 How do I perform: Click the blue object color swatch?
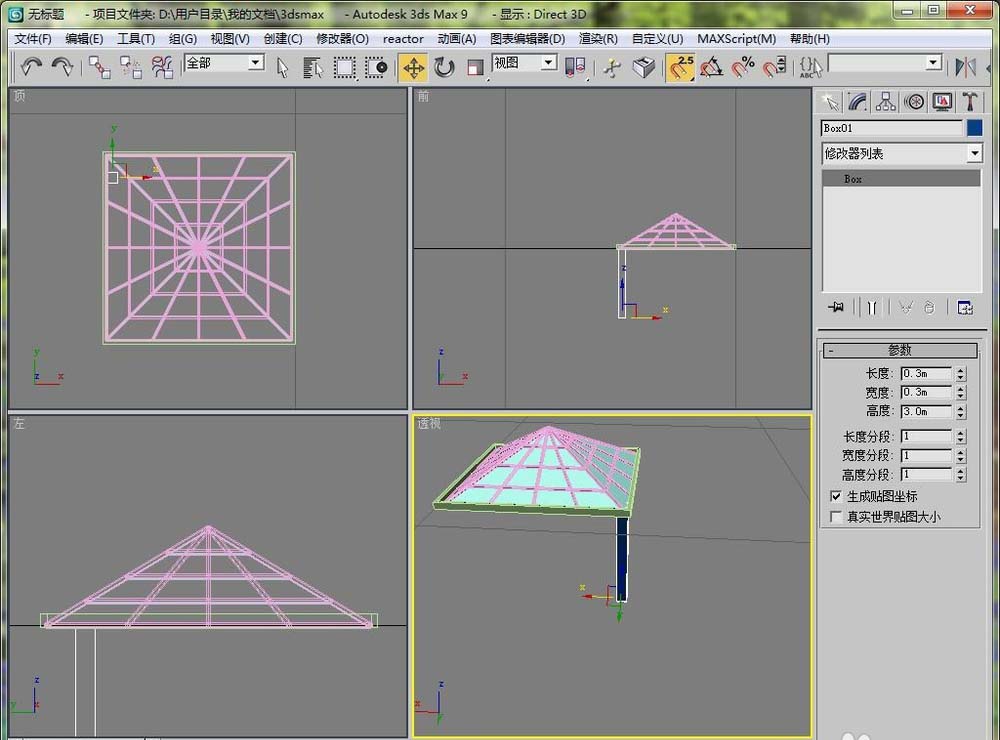coord(975,128)
